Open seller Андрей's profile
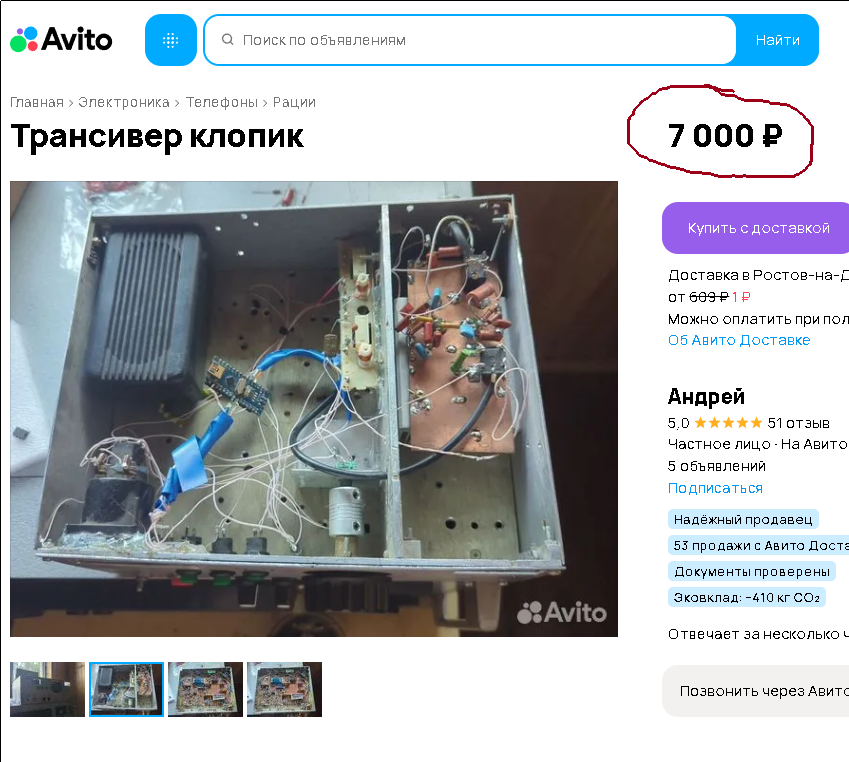This screenshot has height=762, width=849. click(706, 396)
